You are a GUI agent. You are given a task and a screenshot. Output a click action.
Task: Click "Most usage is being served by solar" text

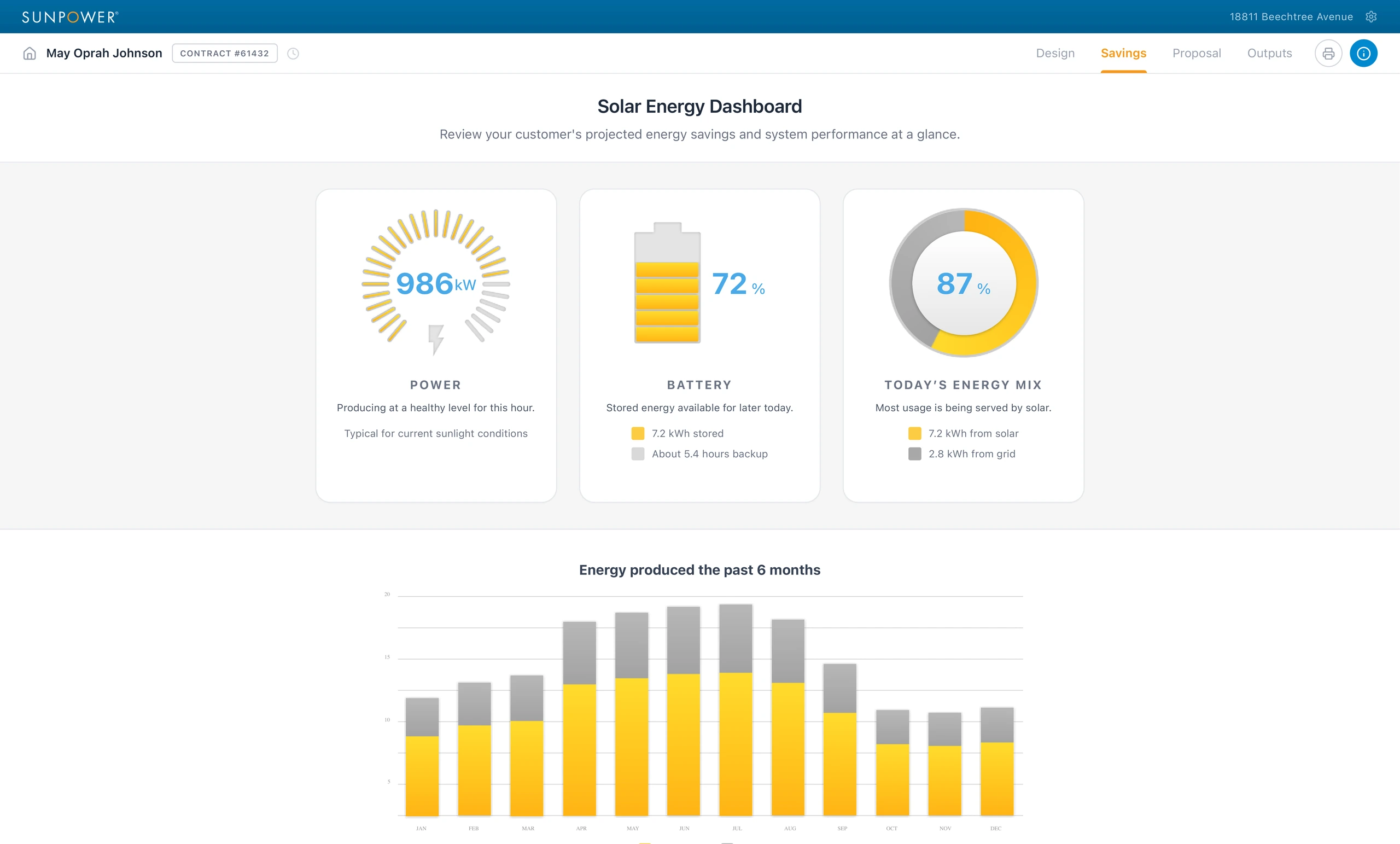click(x=962, y=408)
